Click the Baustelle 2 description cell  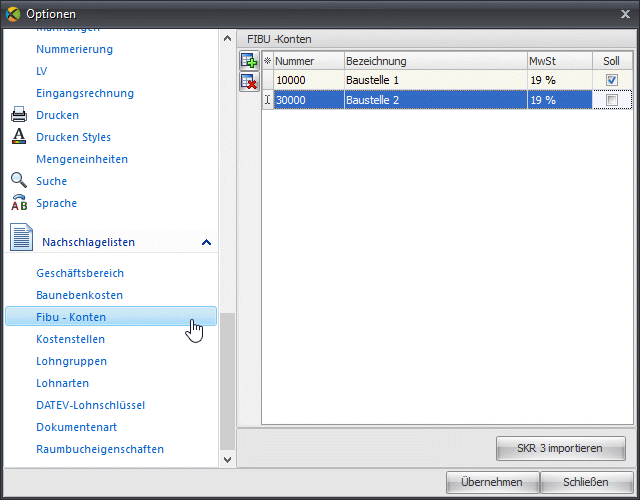pos(436,100)
